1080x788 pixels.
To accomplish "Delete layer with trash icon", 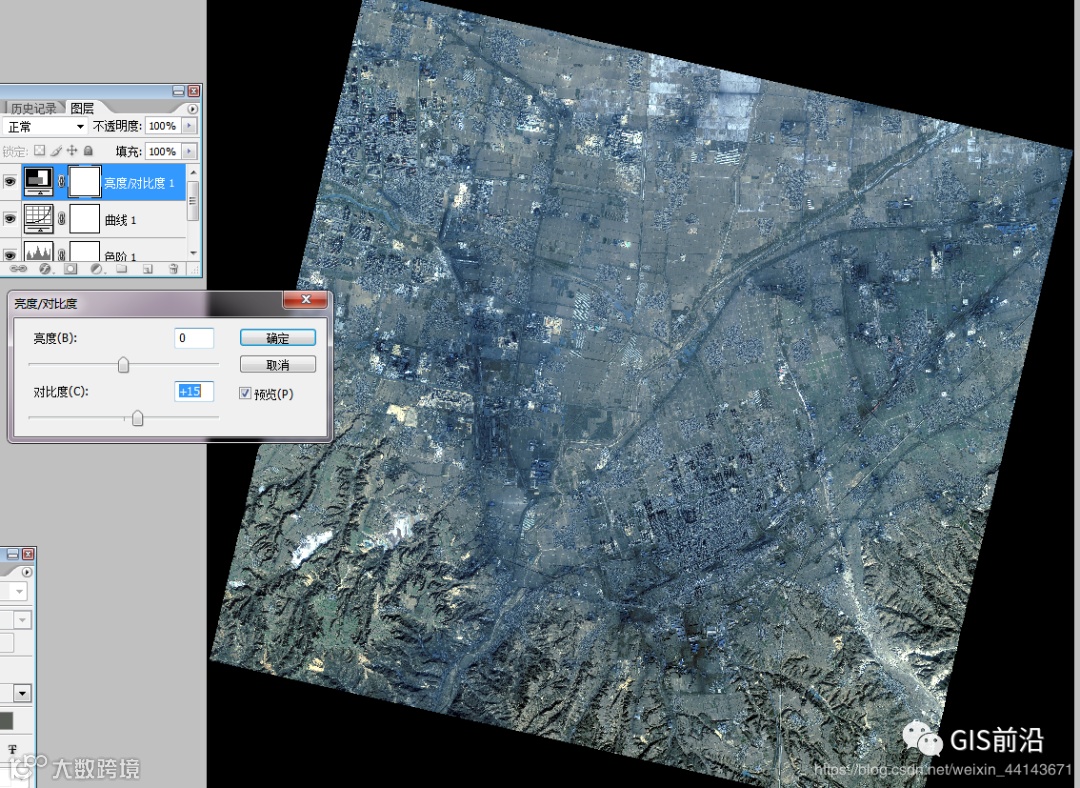I will (x=173, y=269).
